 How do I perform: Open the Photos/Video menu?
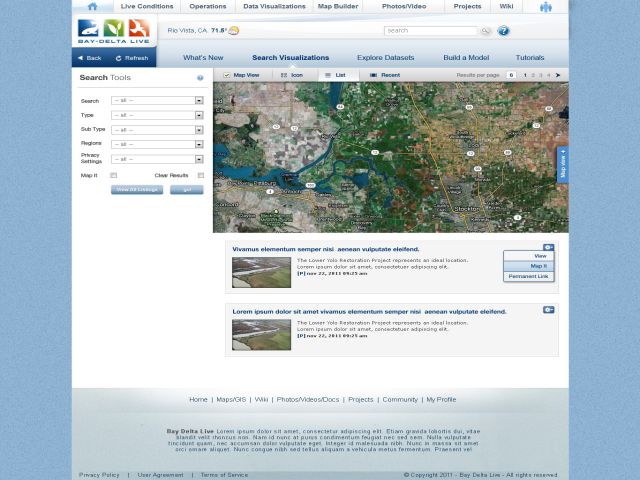(404, 7)
